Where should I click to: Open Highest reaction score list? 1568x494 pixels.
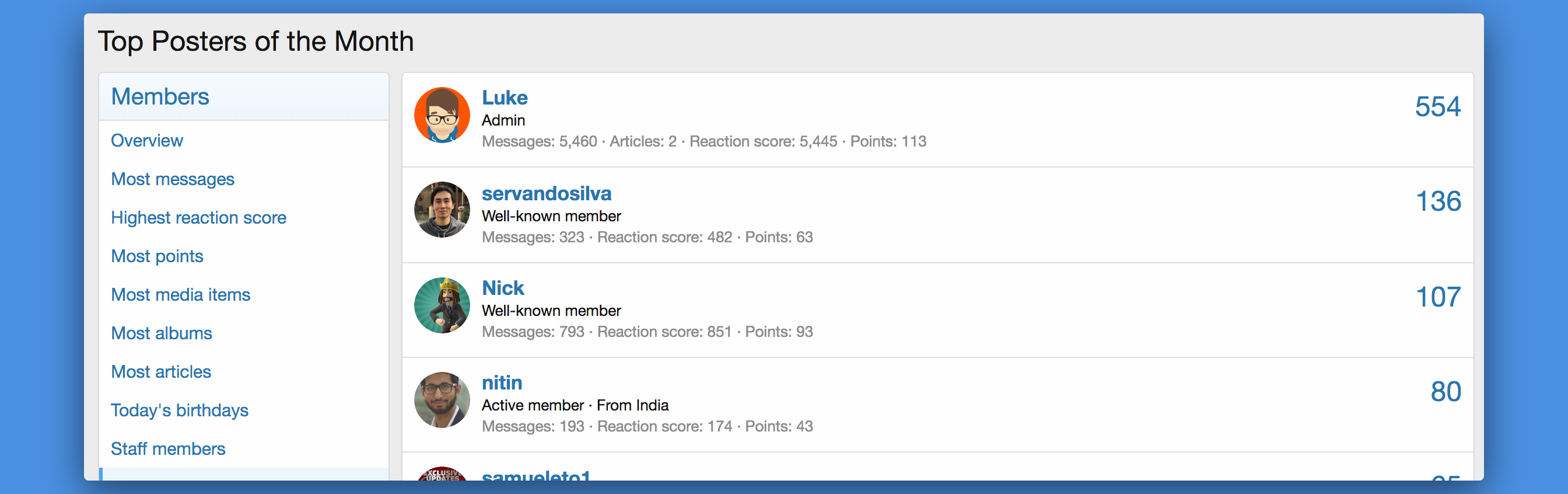click(198, 217)
